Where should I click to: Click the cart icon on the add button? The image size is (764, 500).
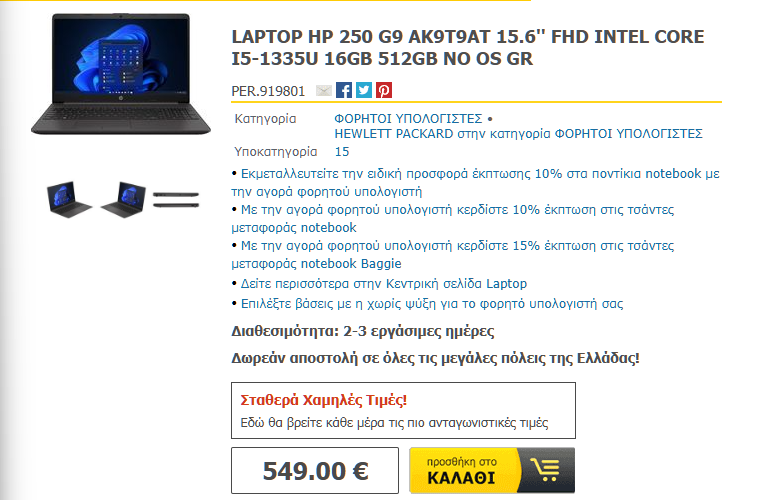point(545,471)
